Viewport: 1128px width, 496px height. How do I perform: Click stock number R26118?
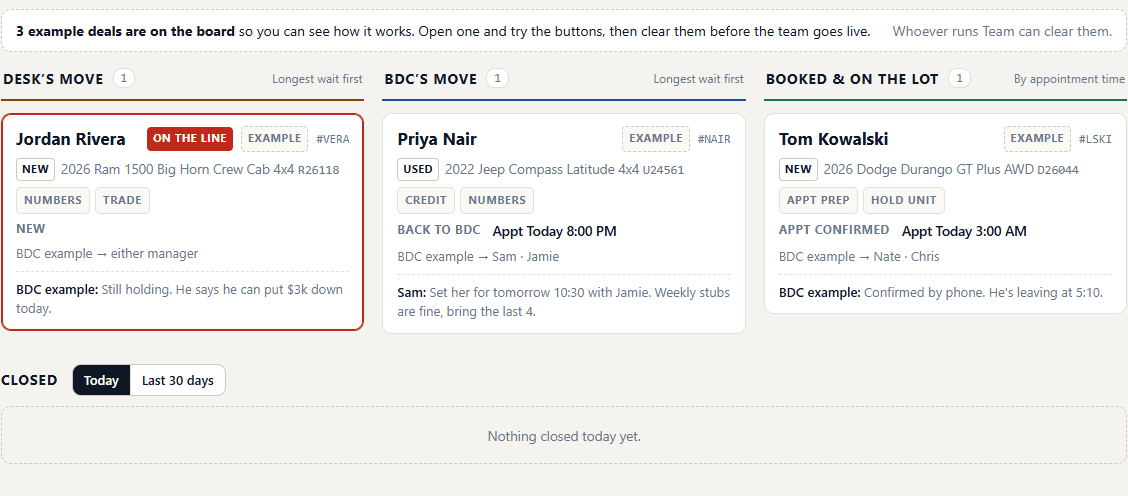point(319,171)
